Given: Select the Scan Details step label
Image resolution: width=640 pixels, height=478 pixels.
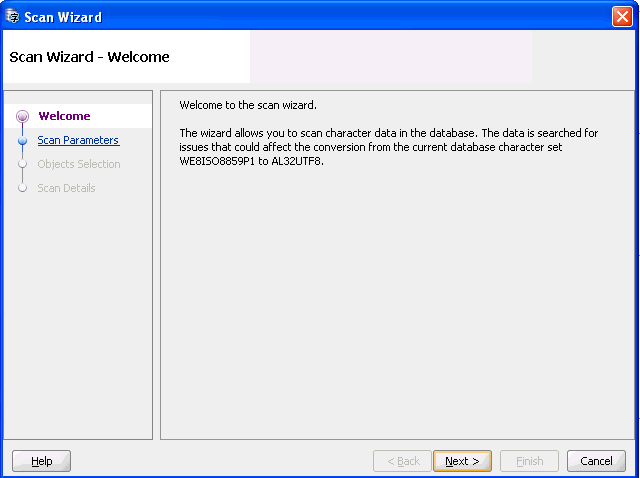Looking at the screenshot, I should tap(67, 189).
